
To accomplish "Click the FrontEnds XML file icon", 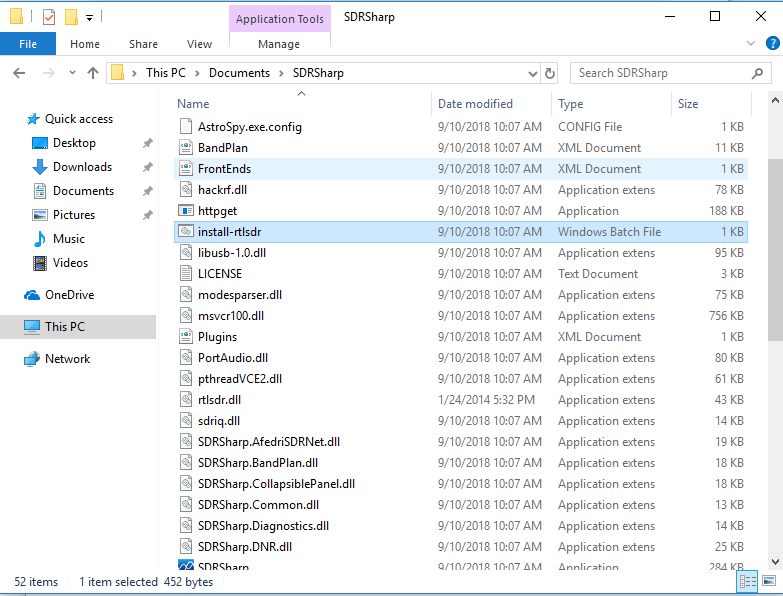I will pos(186,168).
